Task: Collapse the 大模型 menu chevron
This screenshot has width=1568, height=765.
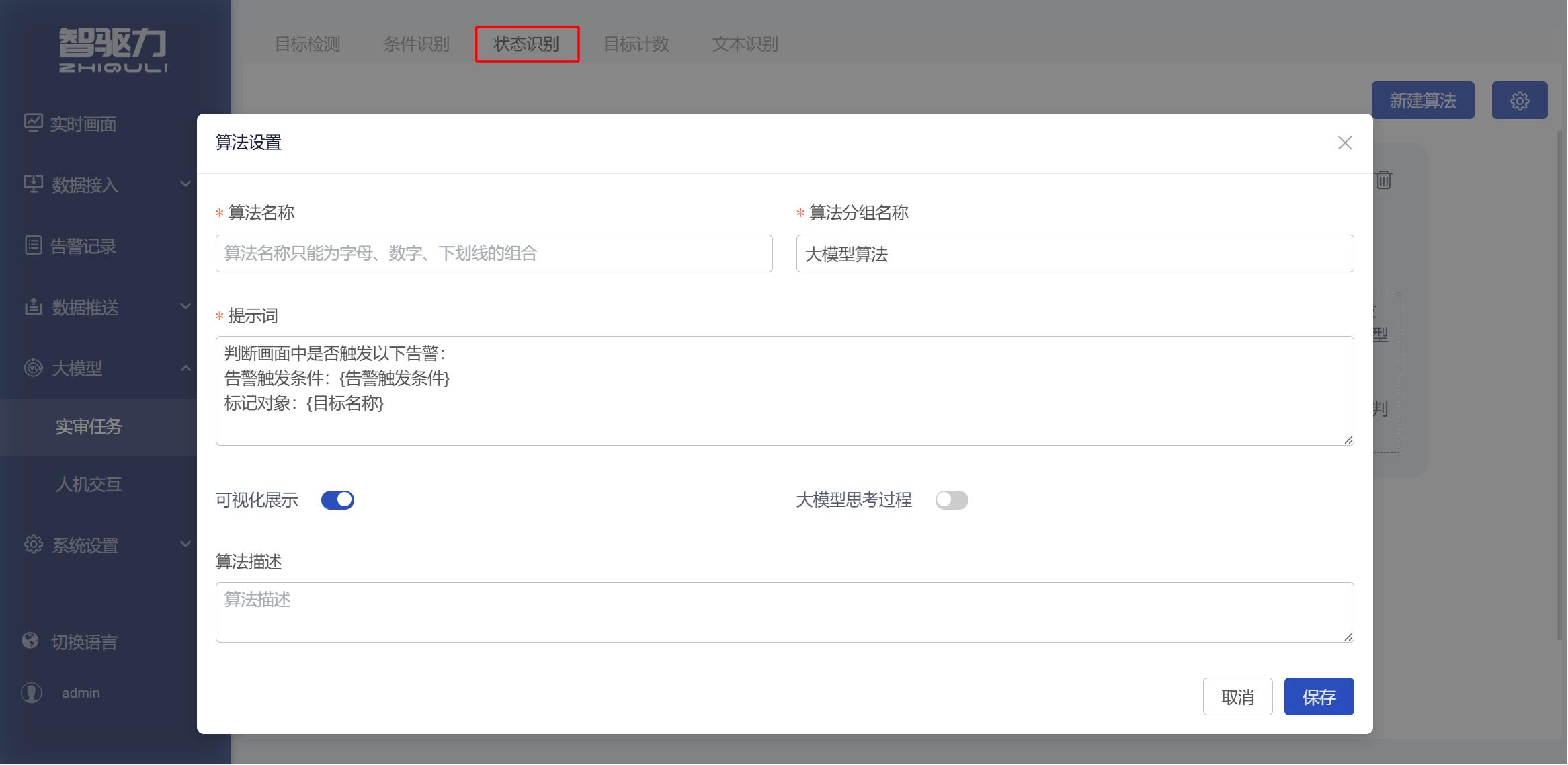Action: point(185,368)
